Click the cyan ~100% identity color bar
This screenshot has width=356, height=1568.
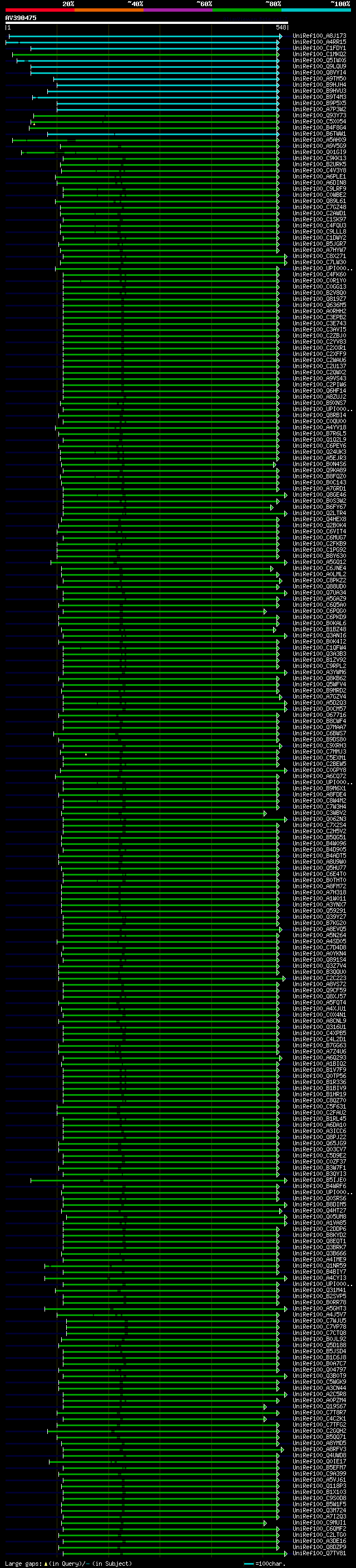[x=316, y=10]
